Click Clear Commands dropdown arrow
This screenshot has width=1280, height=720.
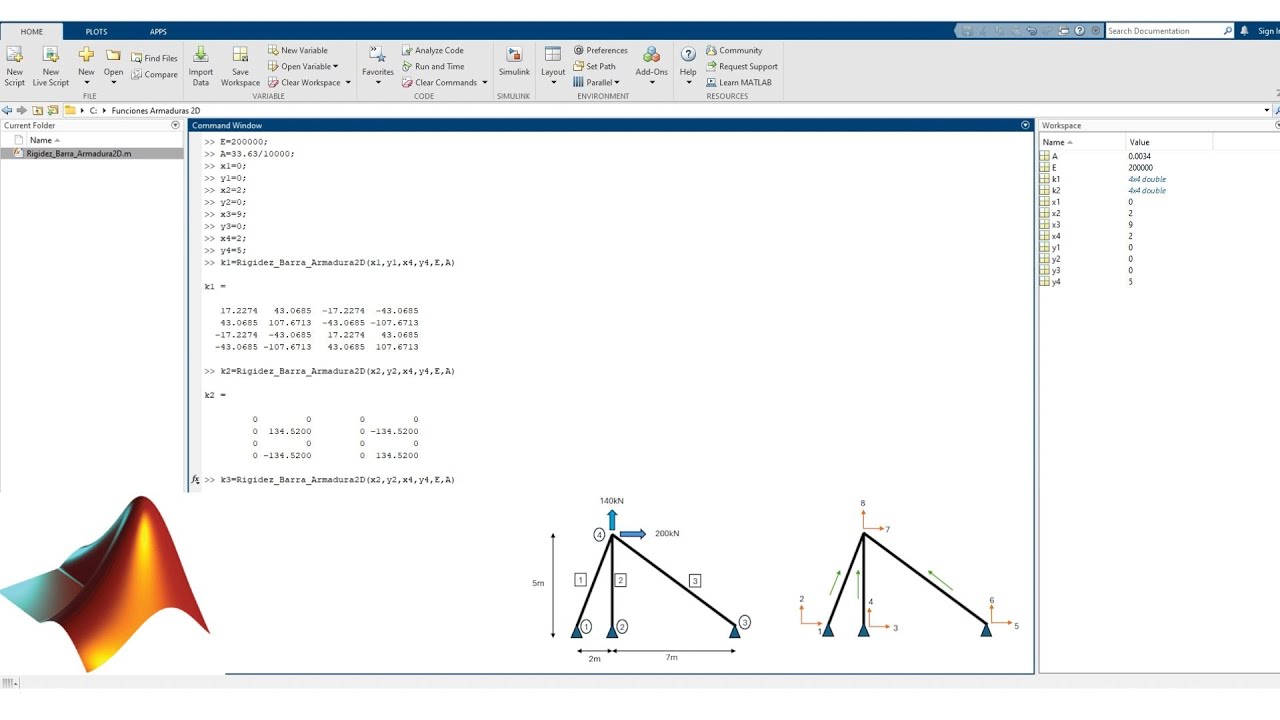pyautogui.click(x=485, y=83)
